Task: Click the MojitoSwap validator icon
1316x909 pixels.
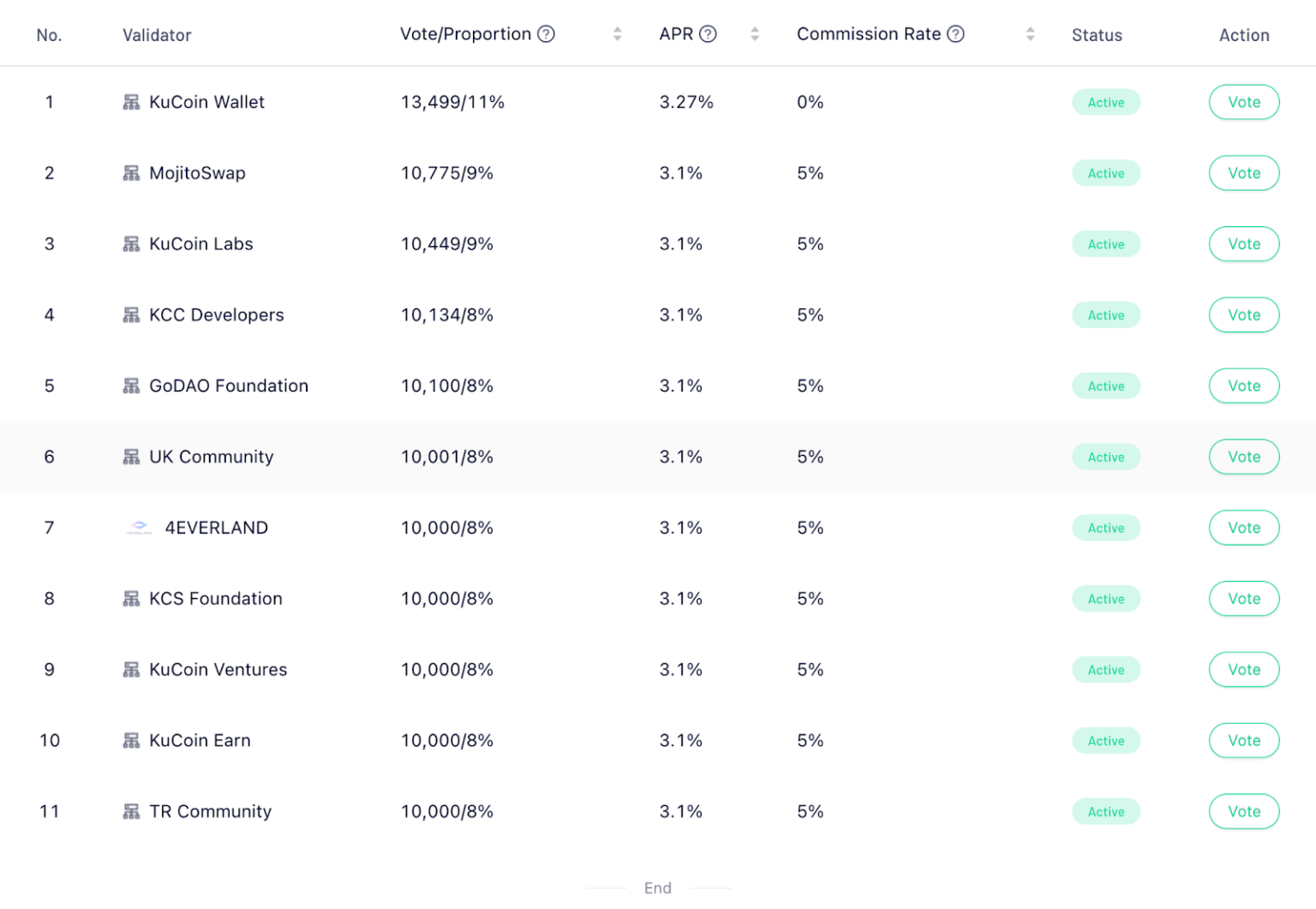Action: (x=131, y=174)
